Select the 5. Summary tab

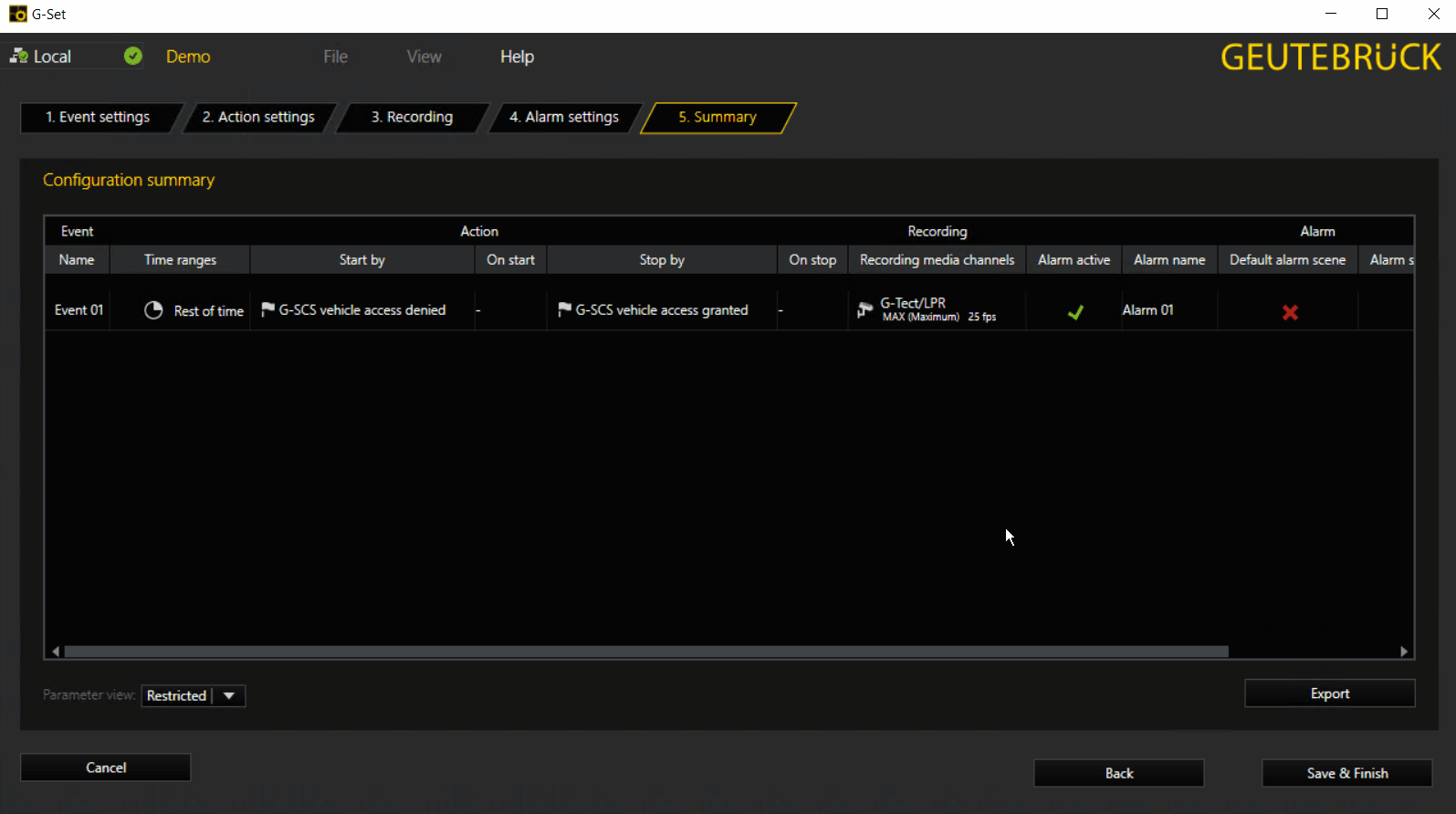coord(718,117)
